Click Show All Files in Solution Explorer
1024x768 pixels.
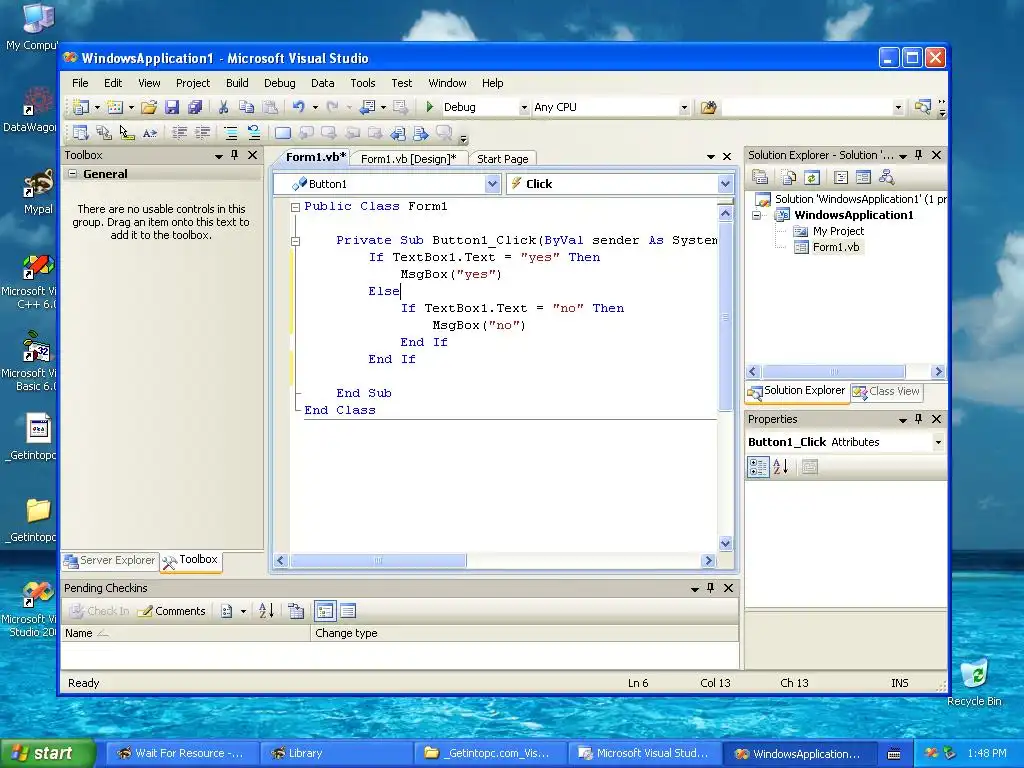pos(789,177)
